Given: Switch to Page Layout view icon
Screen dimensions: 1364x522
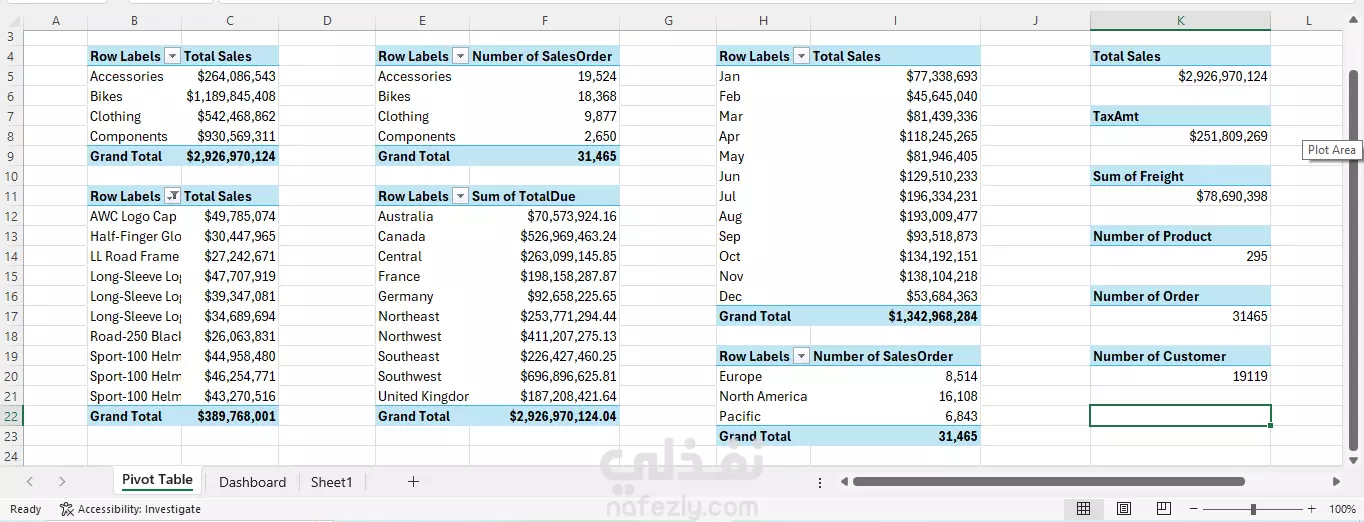Looking at the screenshot, I should click(x=1123, y=509).
